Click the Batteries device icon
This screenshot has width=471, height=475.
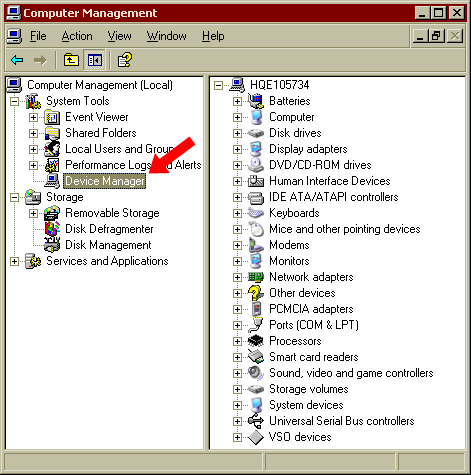click(x=256, y=101)
